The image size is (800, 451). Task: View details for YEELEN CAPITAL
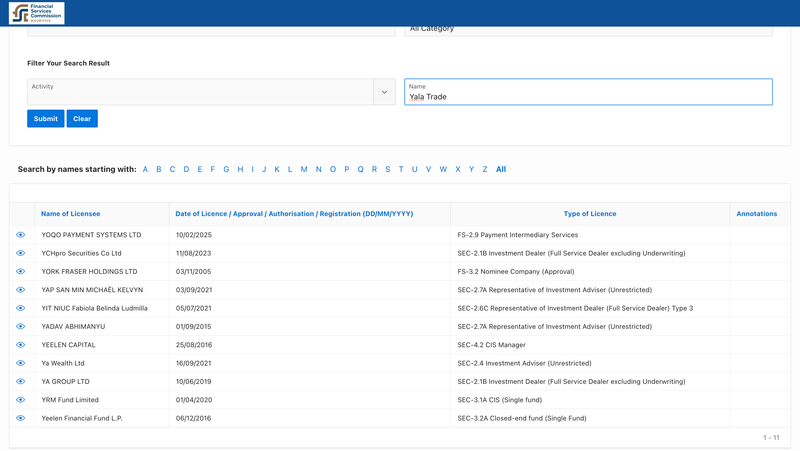click(x=20, y=345)
